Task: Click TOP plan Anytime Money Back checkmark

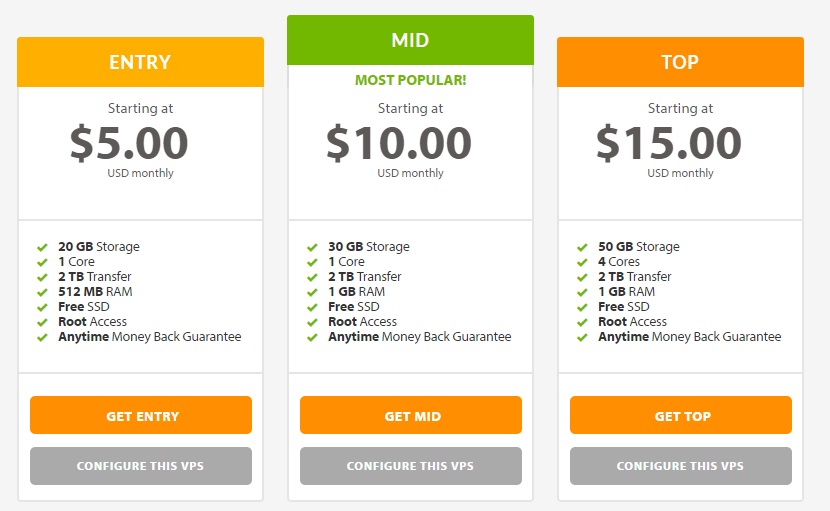Action: [582, 337]
